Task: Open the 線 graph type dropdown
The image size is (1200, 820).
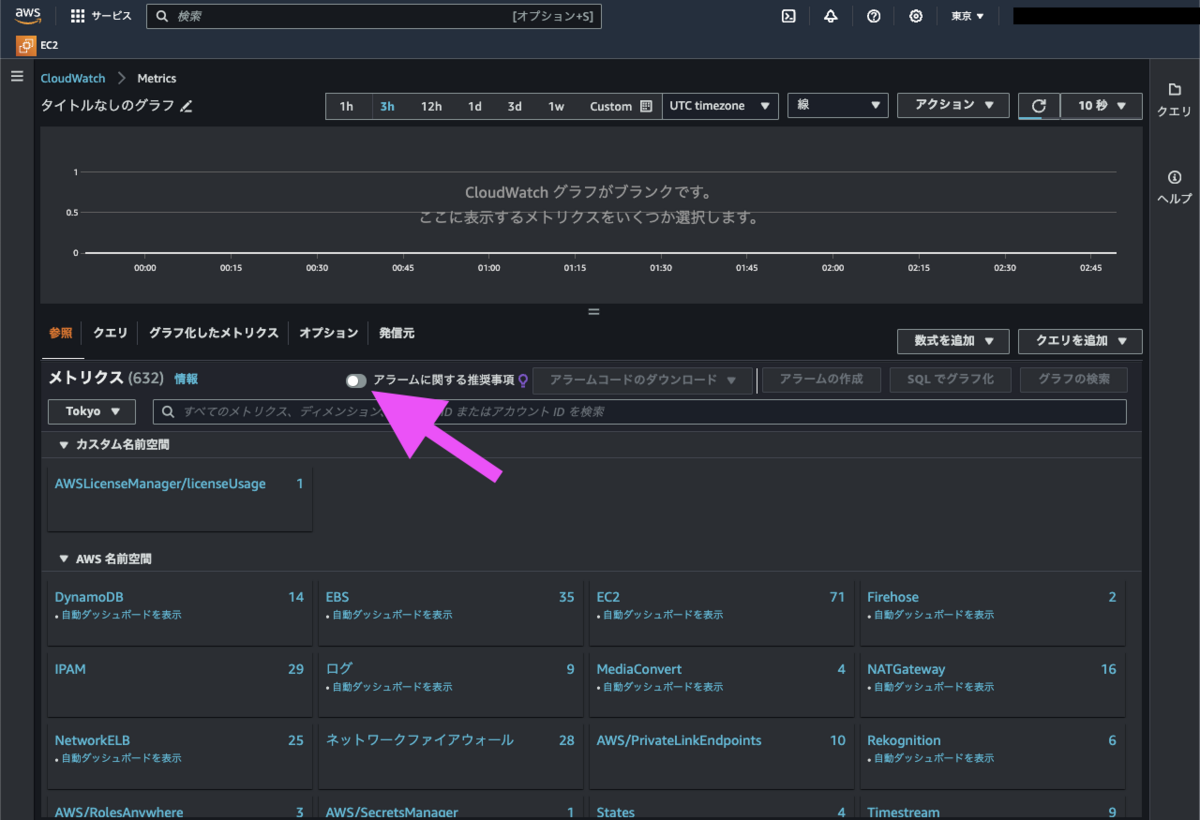Action: tap(838, 105)
